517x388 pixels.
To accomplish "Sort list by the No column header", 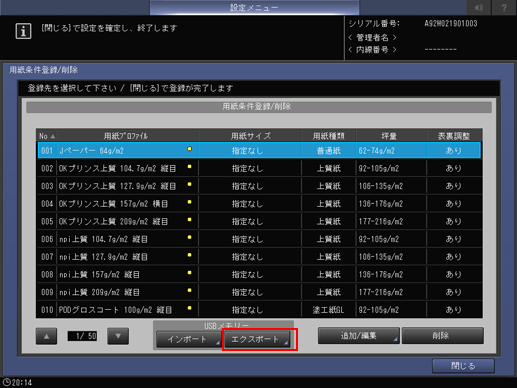I will pos(47,136).
